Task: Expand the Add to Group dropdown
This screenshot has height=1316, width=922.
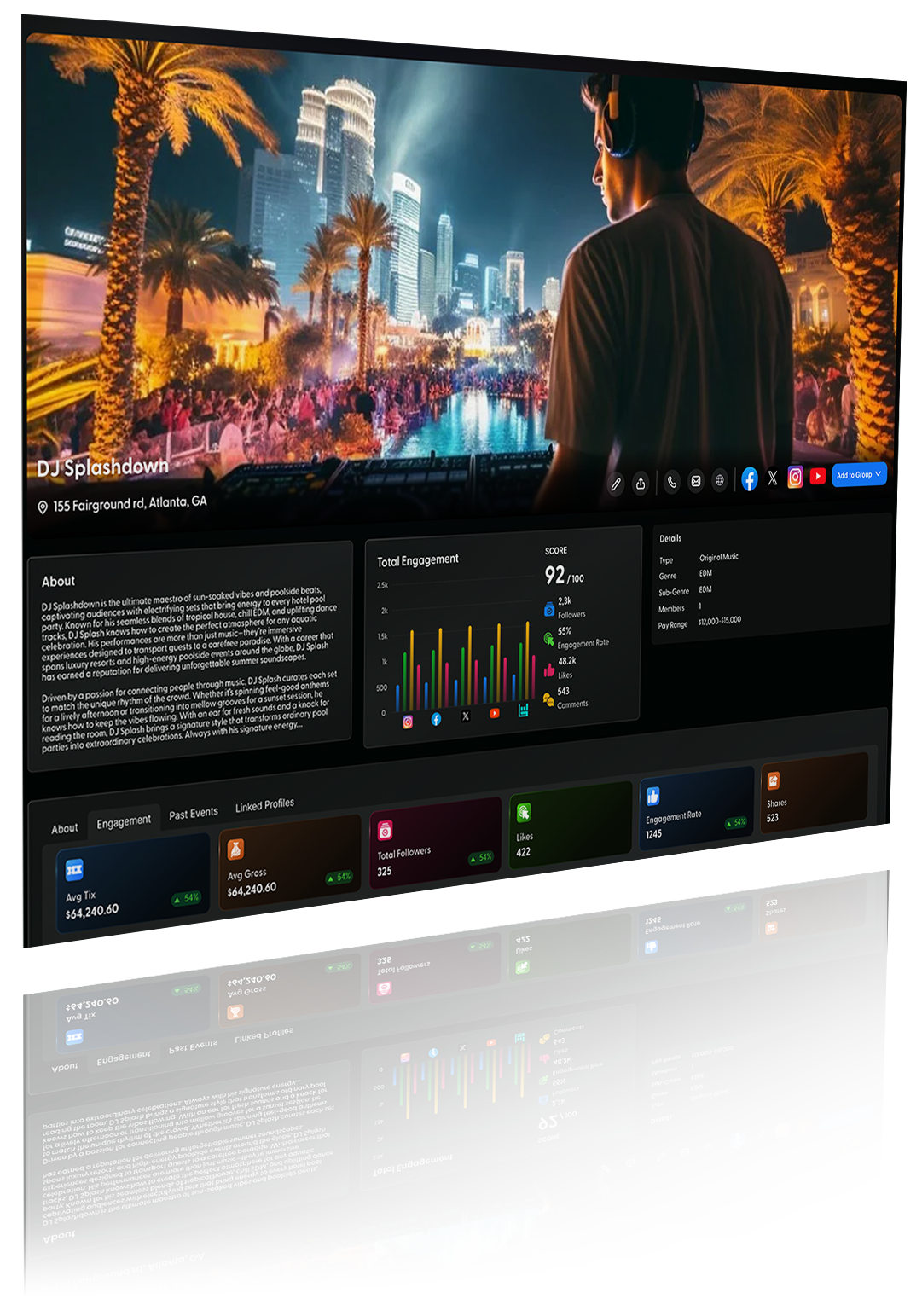Action: pyautogui.click(x=859, y=474)
